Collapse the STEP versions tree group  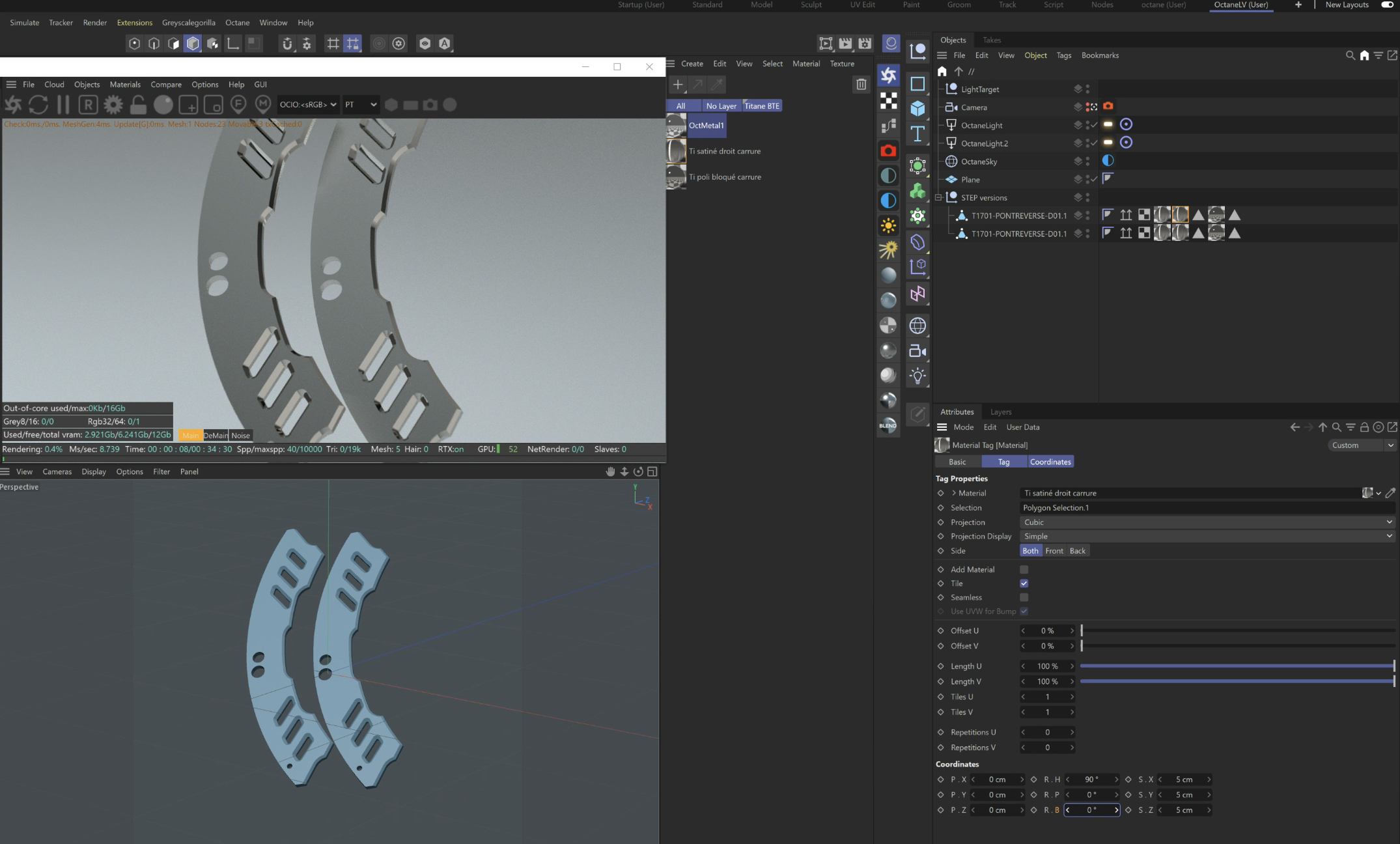pyautogui.click(x=939, y=197)
